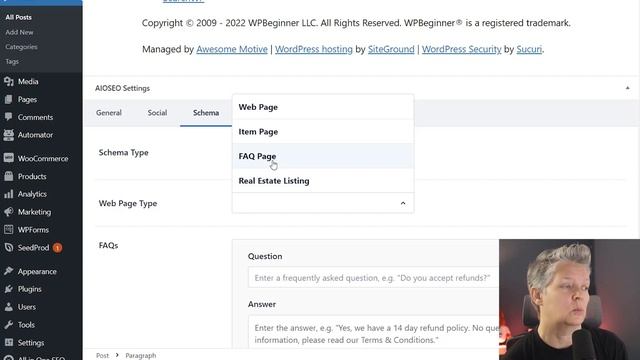Click the Comments speech bubble icon

pyautogui.click(x=9, y=117)
